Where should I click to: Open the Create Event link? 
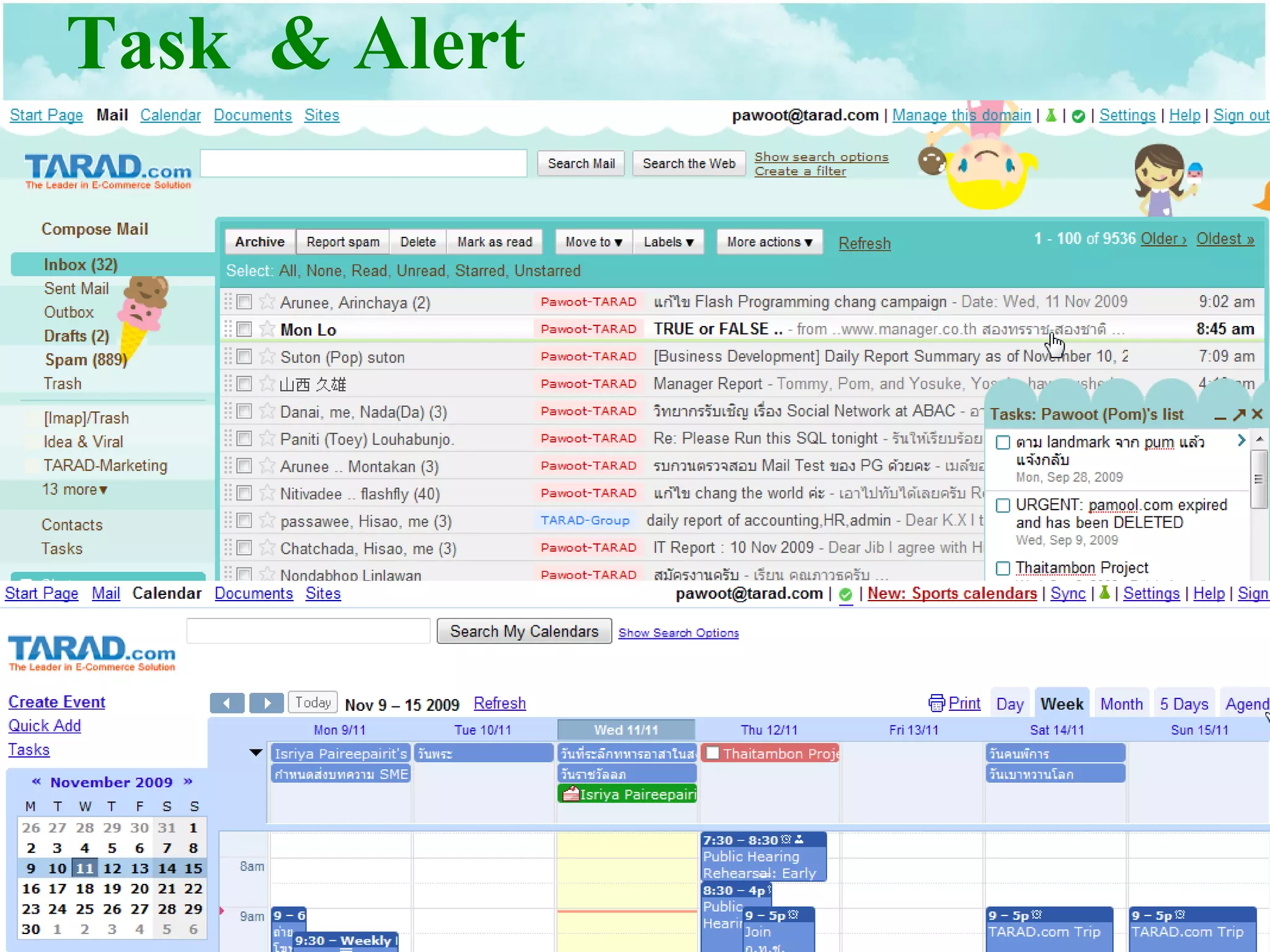56,702
